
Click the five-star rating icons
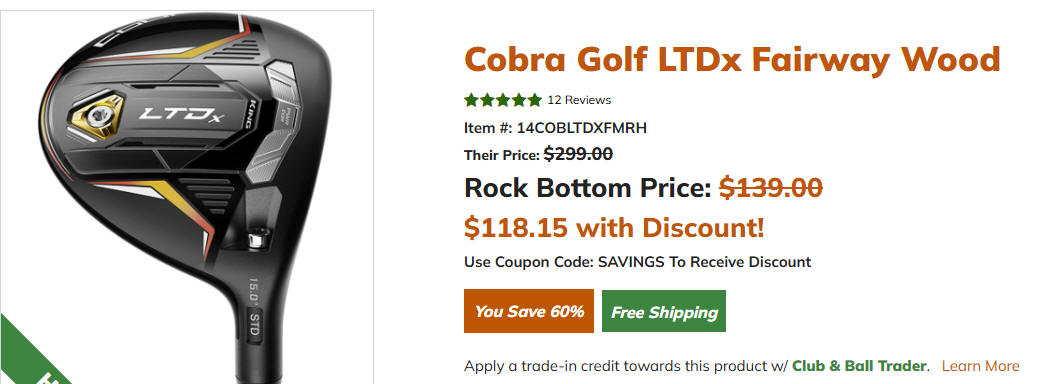(503, 100)
